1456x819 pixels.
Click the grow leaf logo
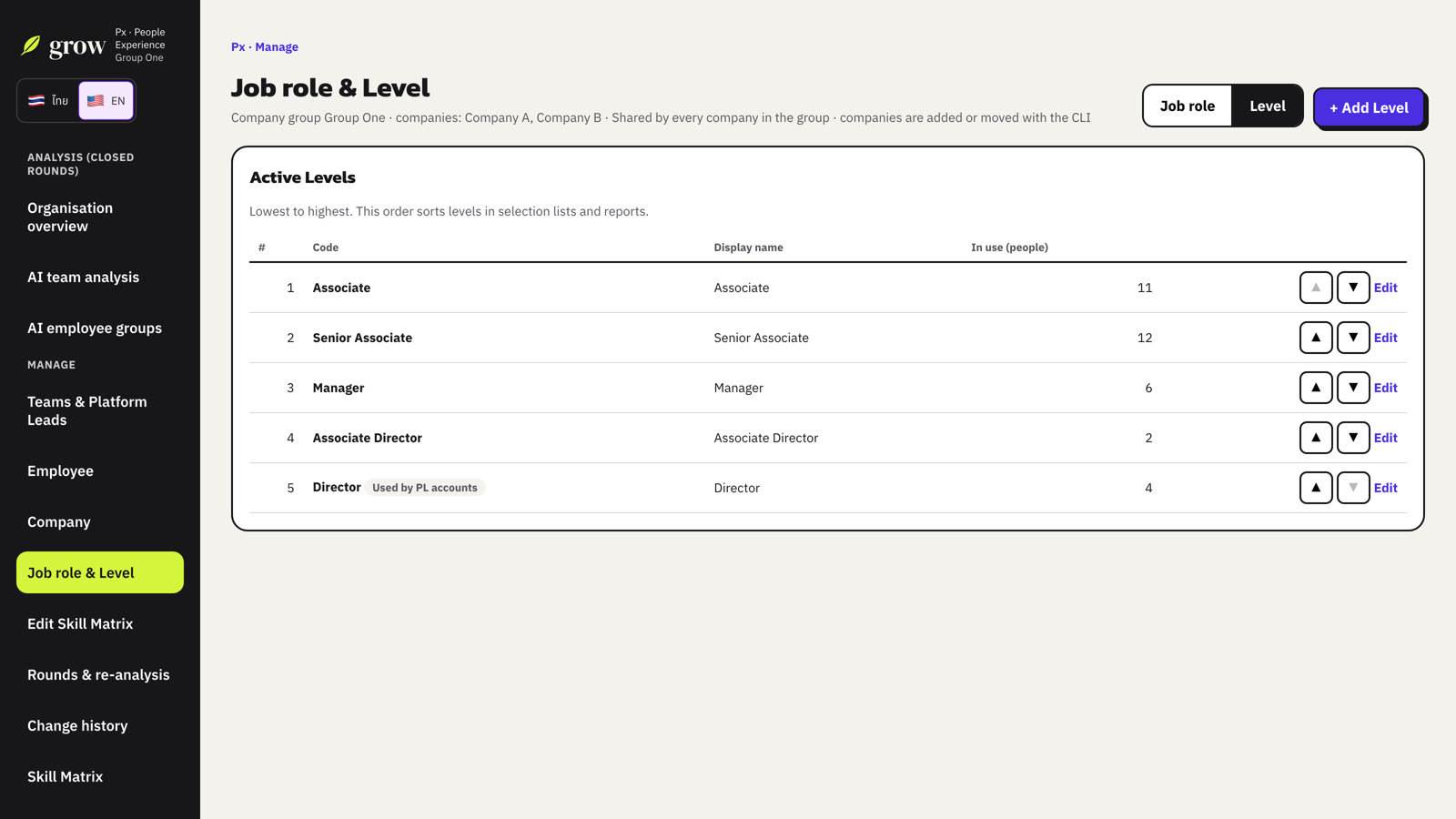point(31,45)
